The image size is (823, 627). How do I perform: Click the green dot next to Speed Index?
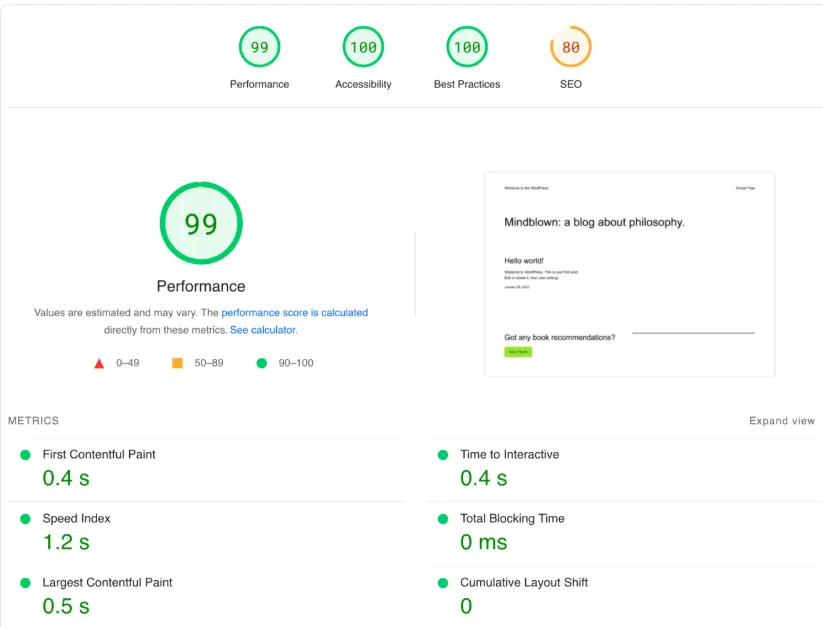[25, 519]
